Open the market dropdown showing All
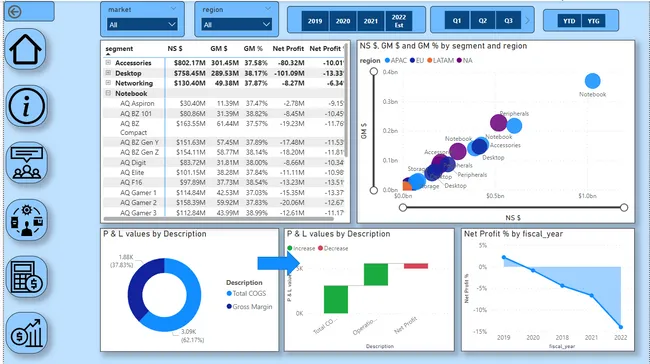This screenshot has width=650, height=364. point(142,25)
